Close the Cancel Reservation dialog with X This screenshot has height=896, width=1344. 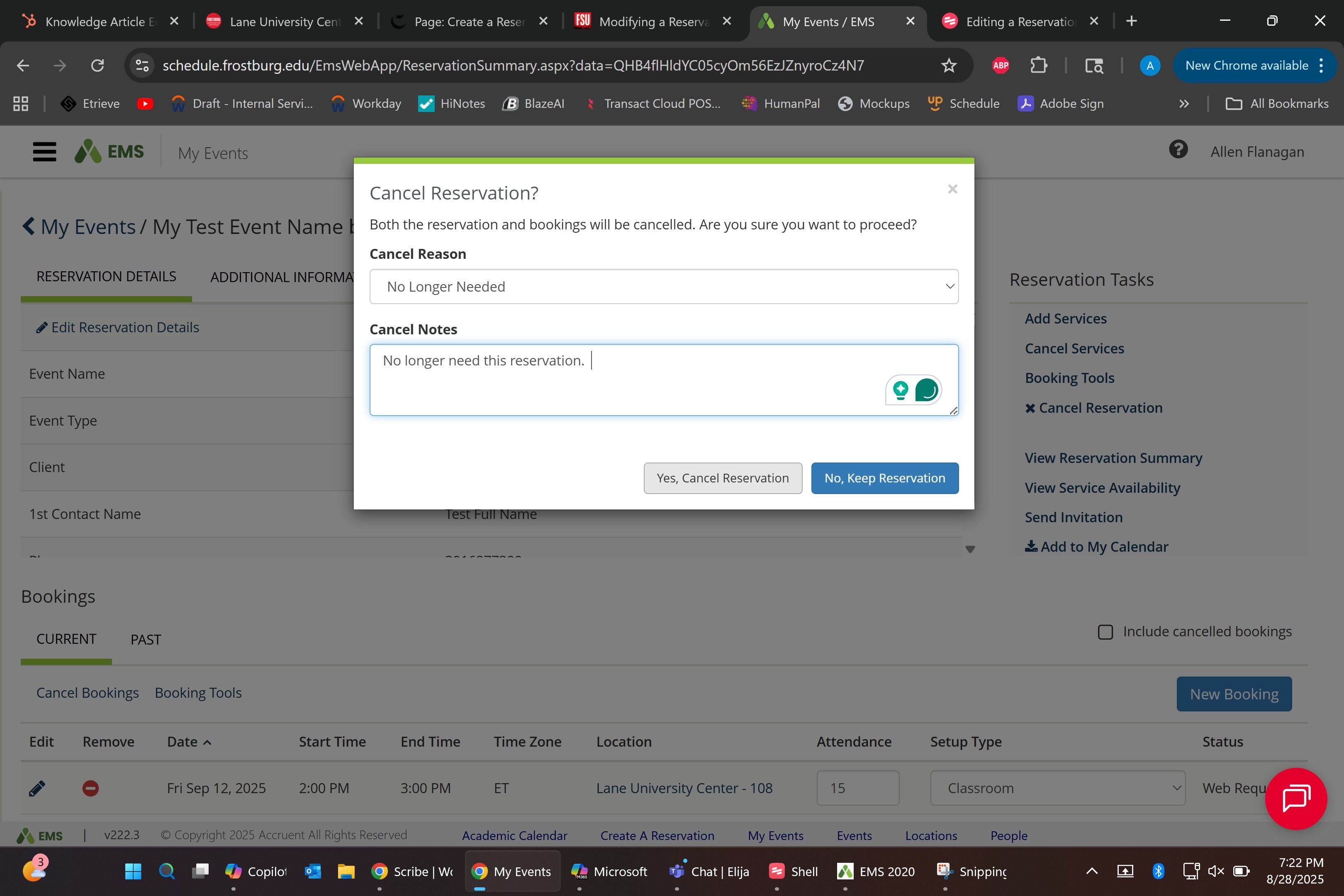[952, 189]
